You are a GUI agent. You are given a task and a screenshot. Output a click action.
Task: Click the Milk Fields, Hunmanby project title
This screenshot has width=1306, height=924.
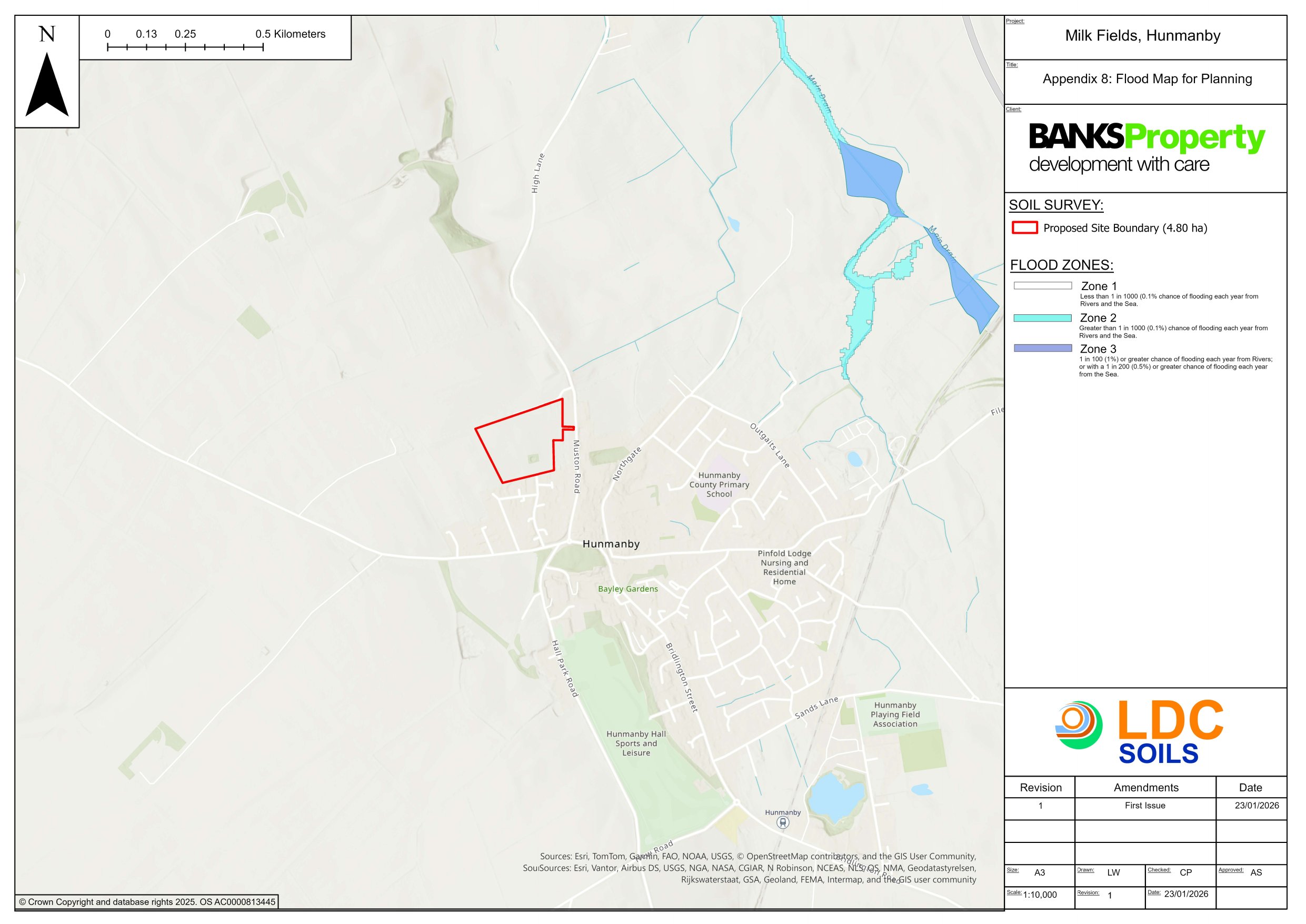1142,36
